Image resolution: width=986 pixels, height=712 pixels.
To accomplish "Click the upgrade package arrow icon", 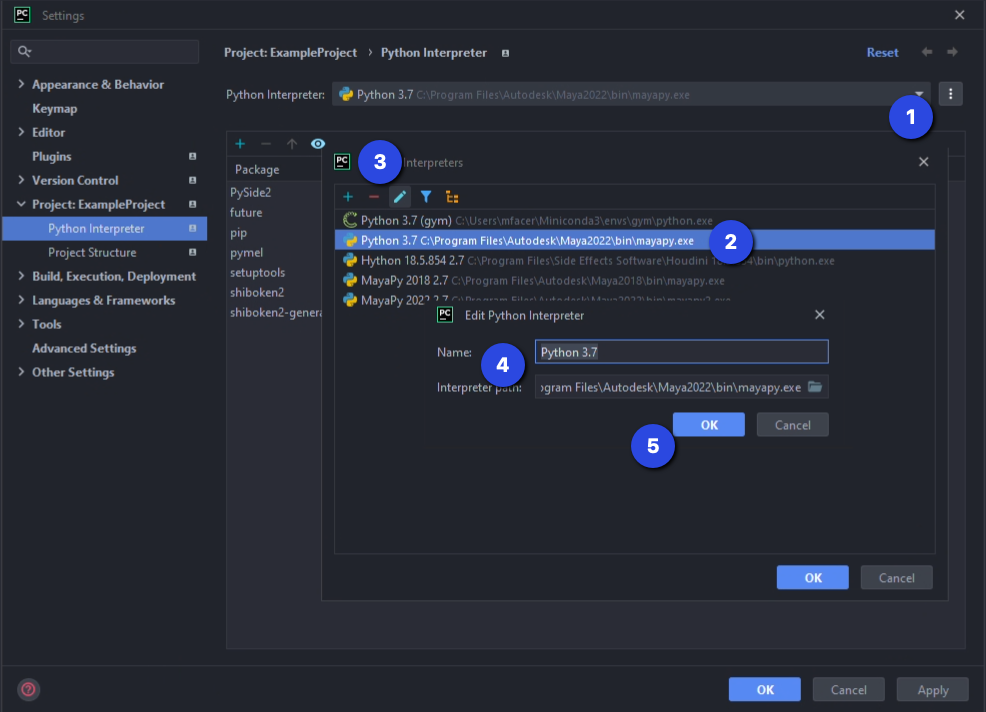I will (292, 144).
